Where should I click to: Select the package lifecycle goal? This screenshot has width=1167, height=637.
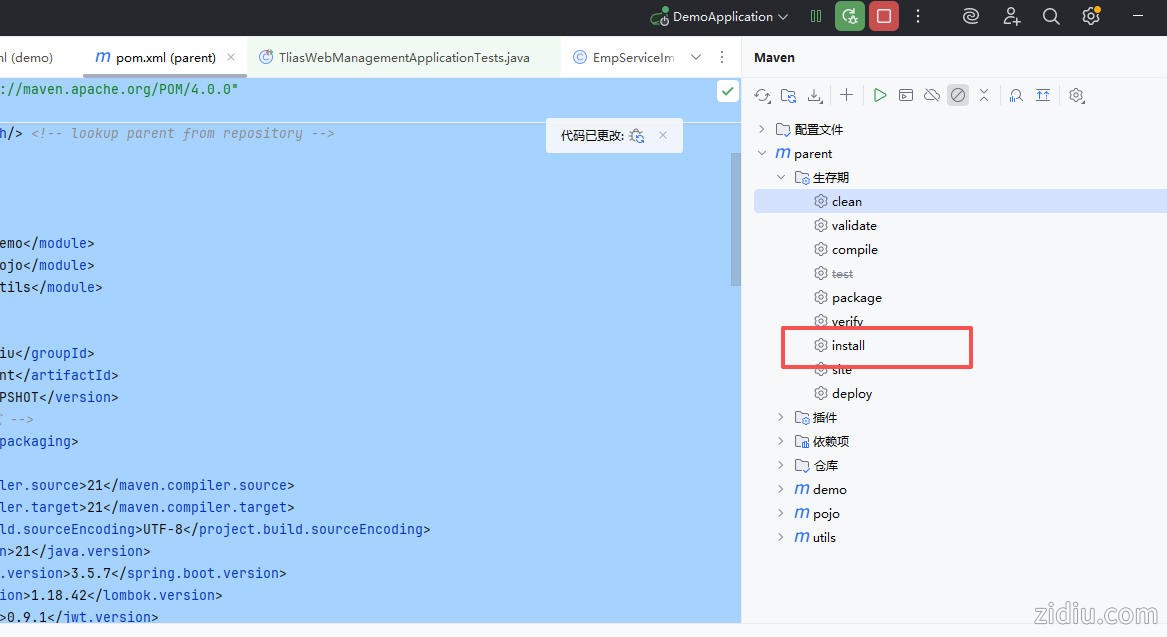pos(856,297)
